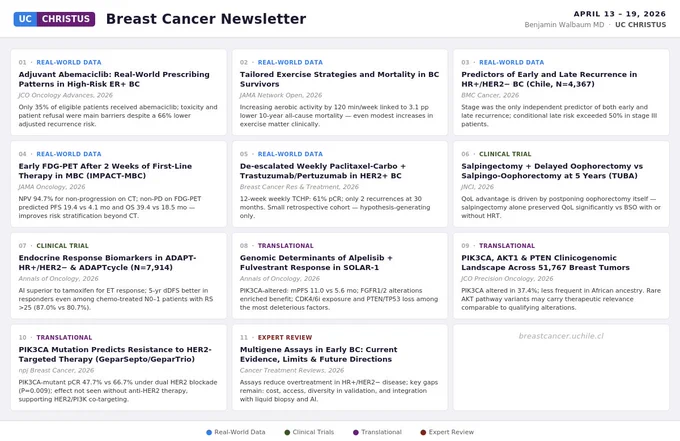The width and height of the screenshot is (680, 441).
Task: Click journal name BMC Cancer, 2026
Action: [x=490, y=95]
